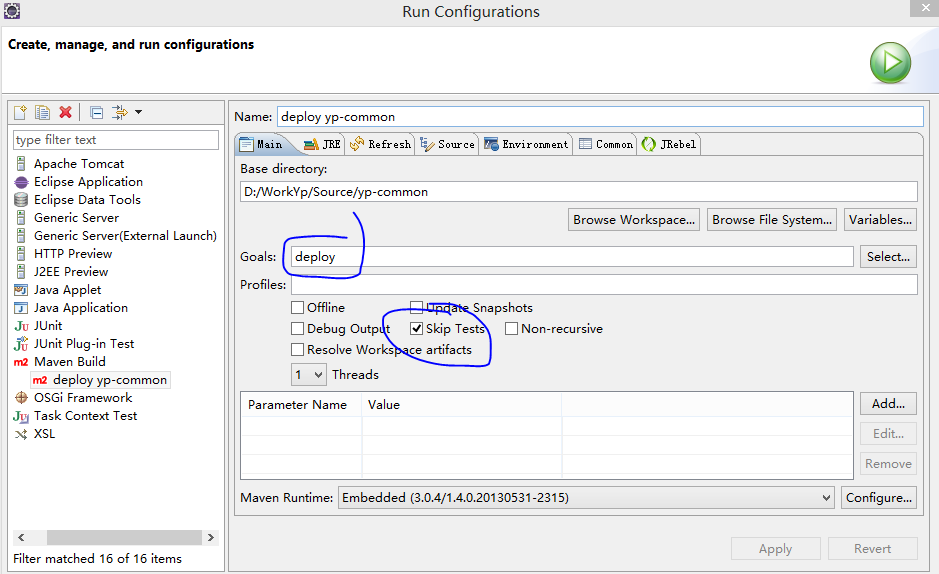Click the green Run icon
The image size is (939, 574).
click(890, 63)
